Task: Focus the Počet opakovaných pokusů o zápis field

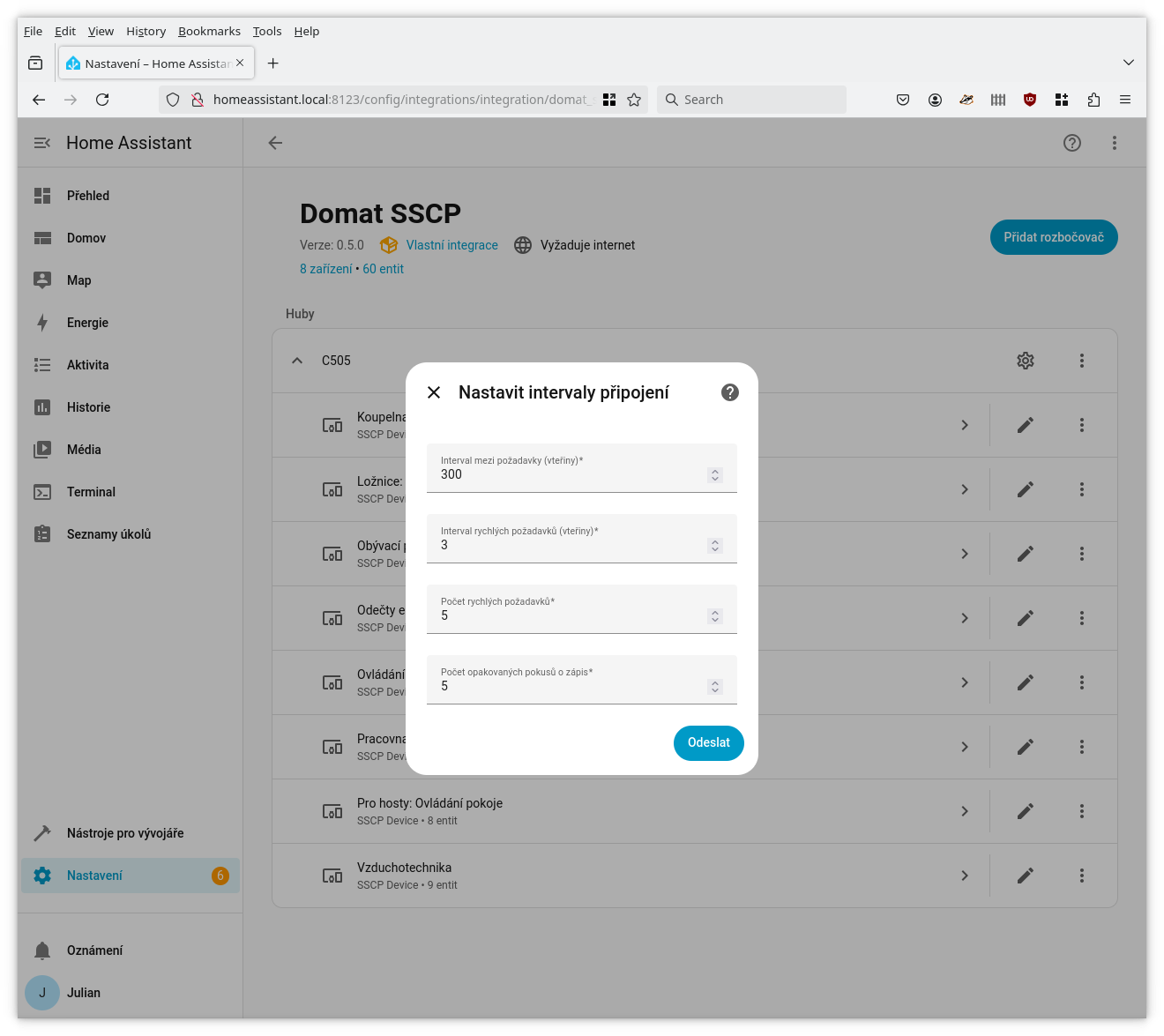Action: click(x=582, y=680)
